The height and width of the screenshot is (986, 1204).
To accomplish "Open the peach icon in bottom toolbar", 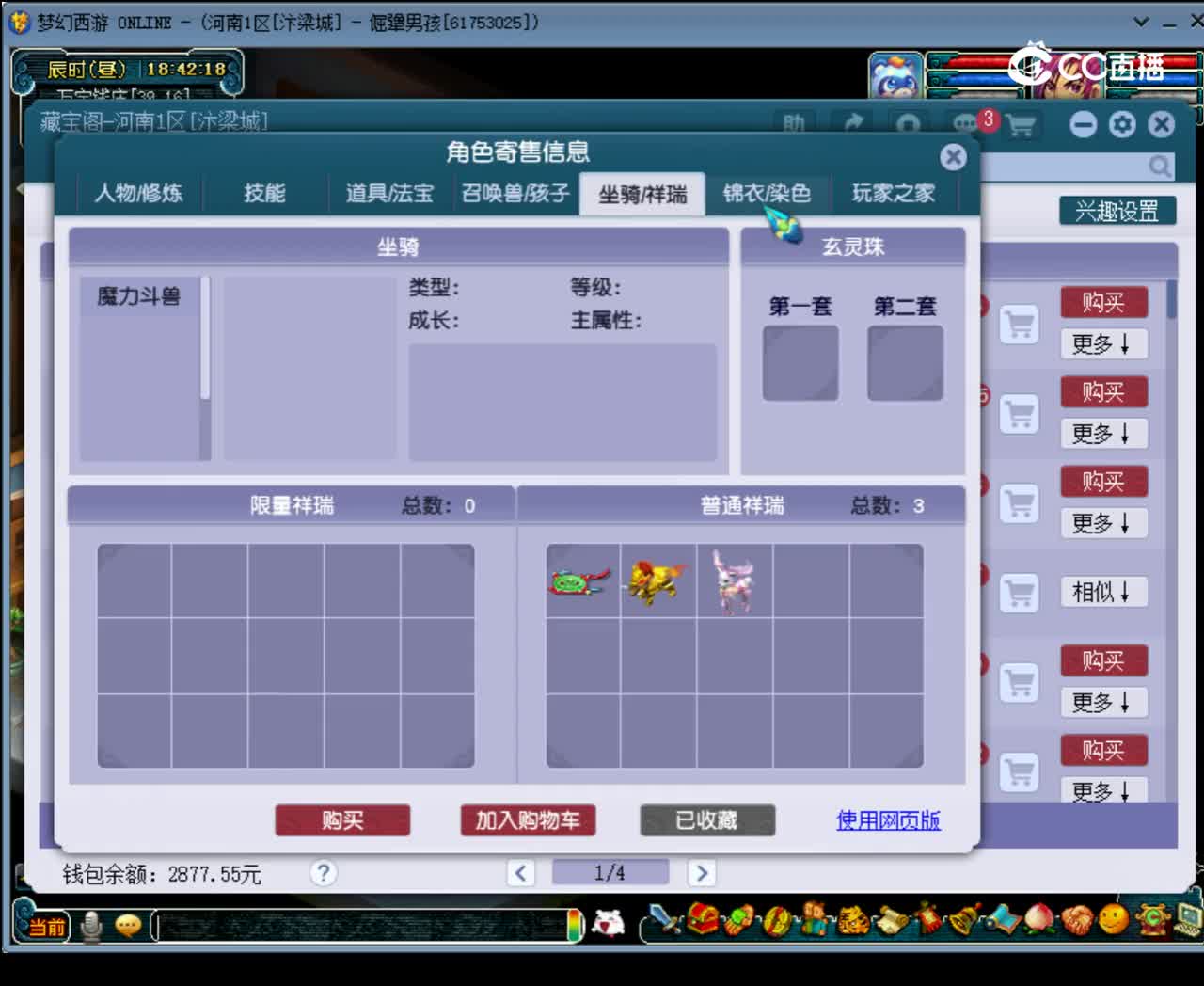I will coord(1039,919).
